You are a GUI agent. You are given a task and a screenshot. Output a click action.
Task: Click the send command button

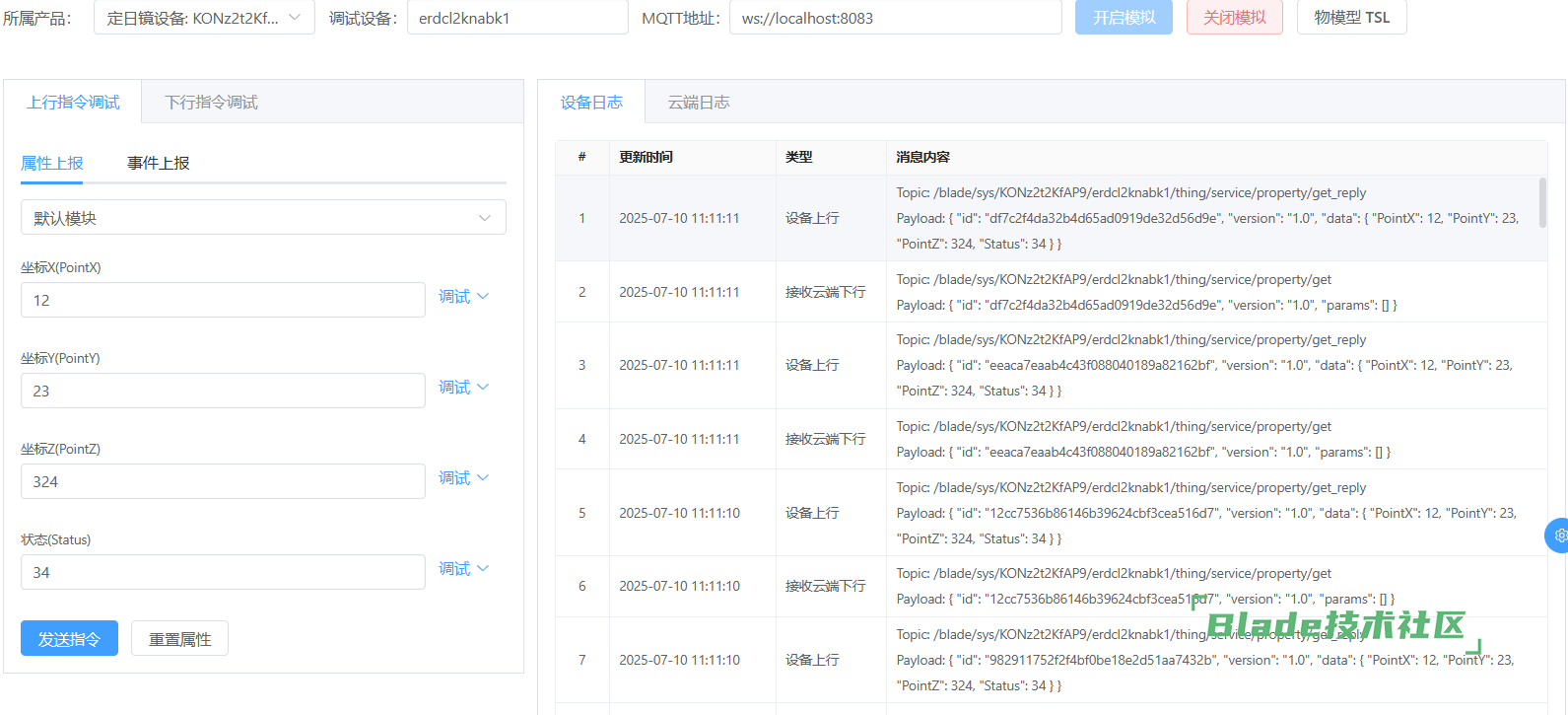click(69, 639)
